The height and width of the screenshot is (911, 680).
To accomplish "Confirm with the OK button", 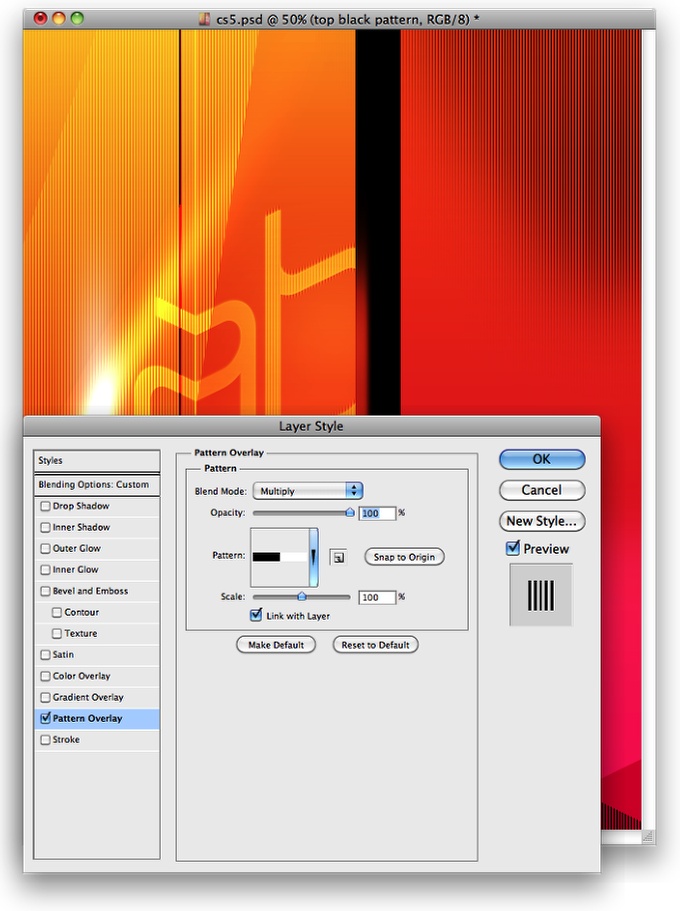I will point(542,459).
